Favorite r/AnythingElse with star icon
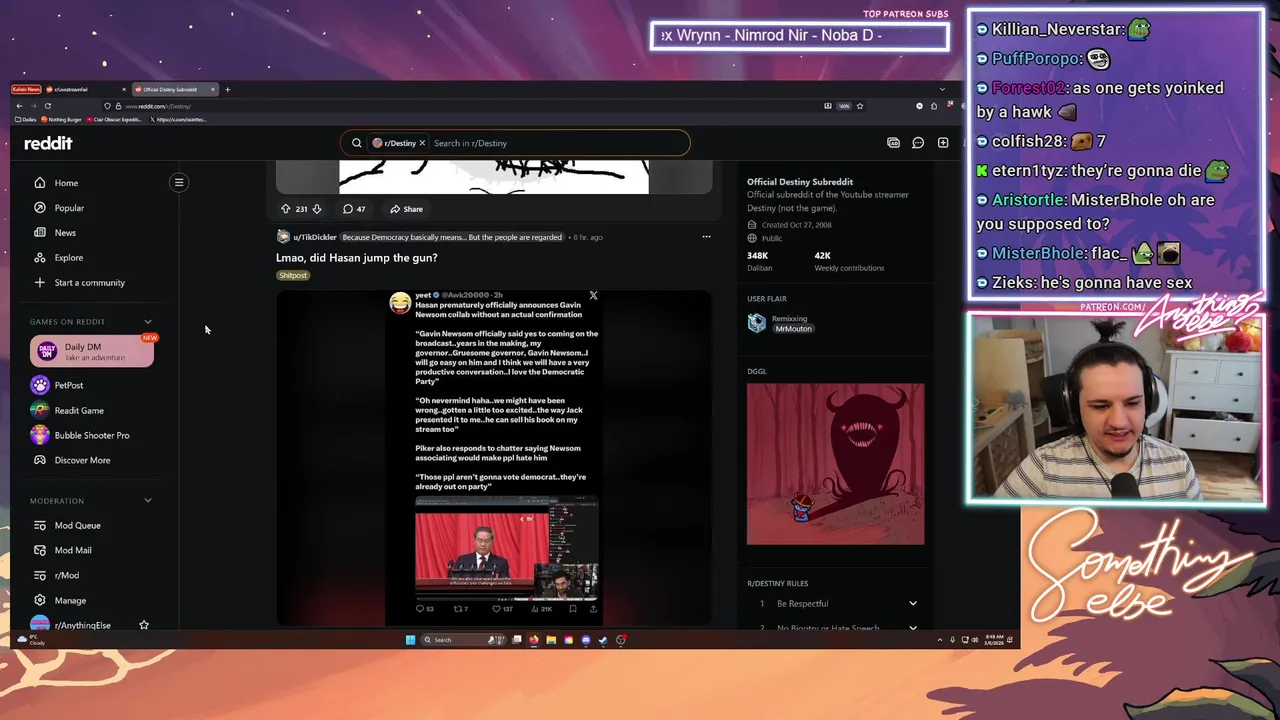1280x720 pixels. 144,625
